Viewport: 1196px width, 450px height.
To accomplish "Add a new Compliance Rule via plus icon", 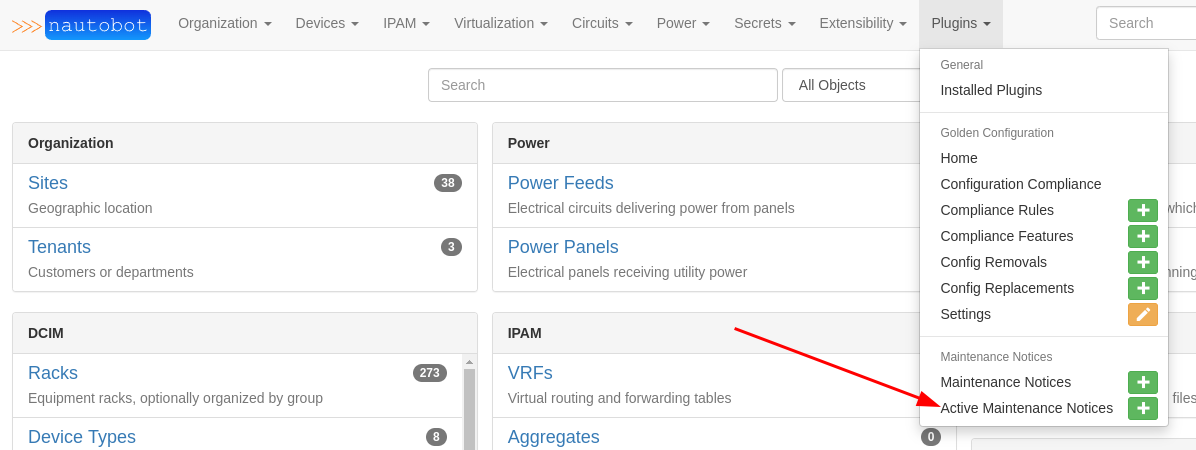I will 1142,210.
